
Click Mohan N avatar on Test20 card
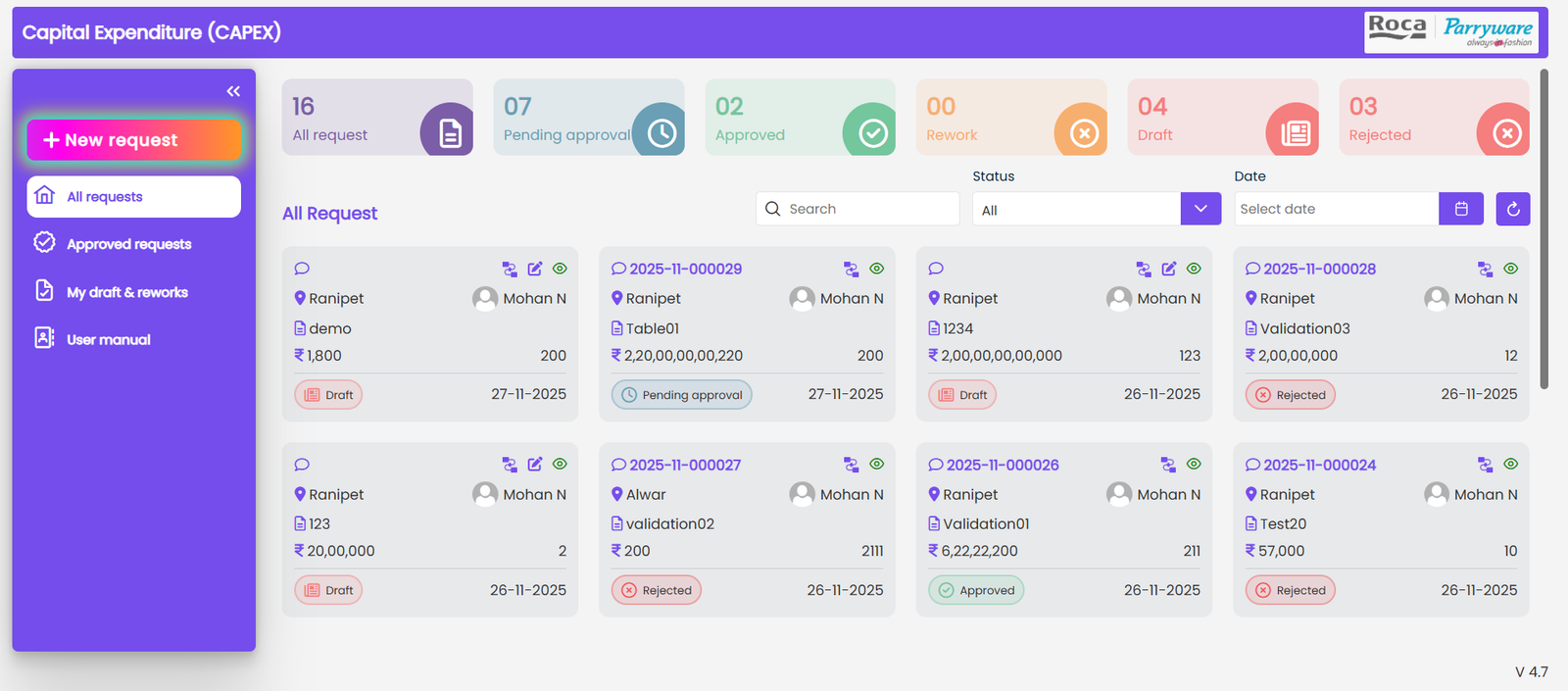coord(1437,494)
